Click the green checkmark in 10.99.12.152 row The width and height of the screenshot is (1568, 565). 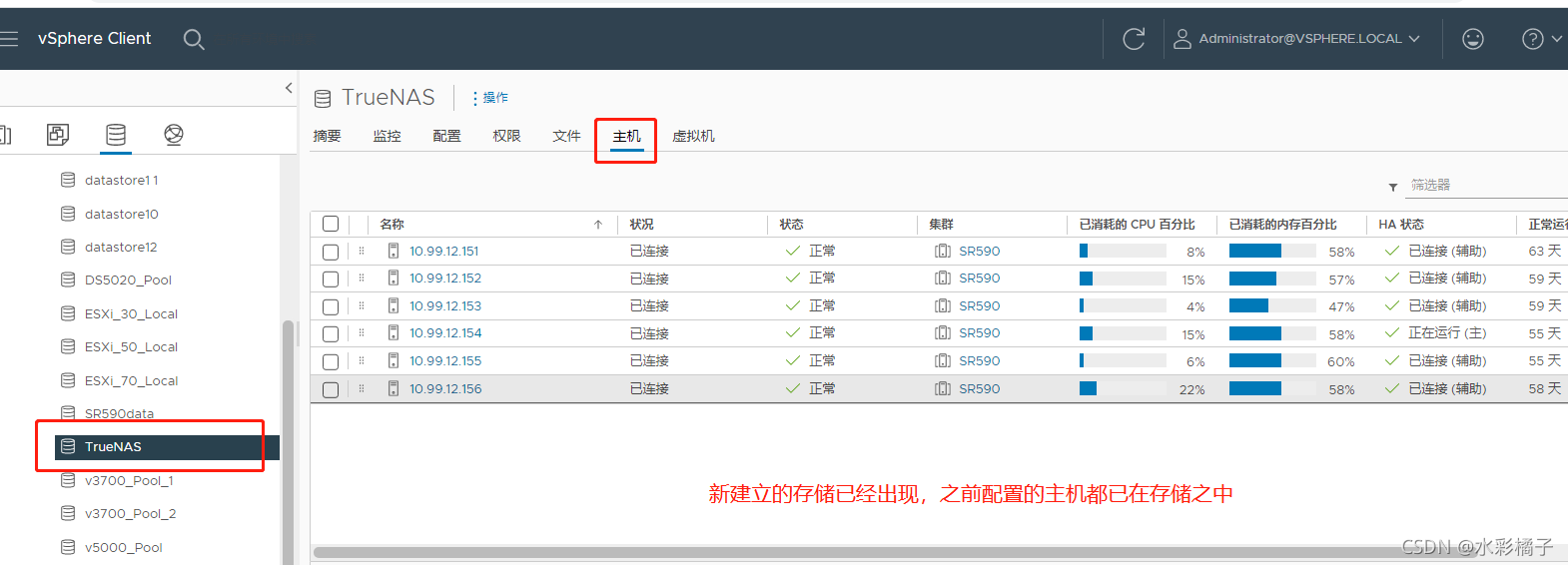[x=793, y=279]
